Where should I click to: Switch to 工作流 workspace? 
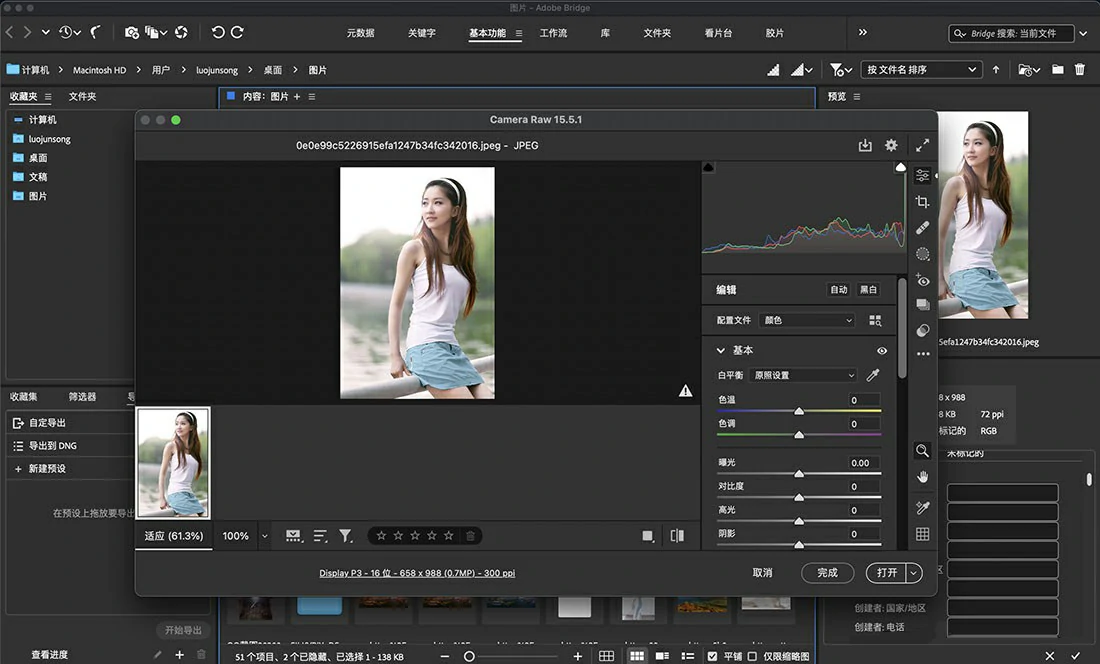[x=554, y=33]
